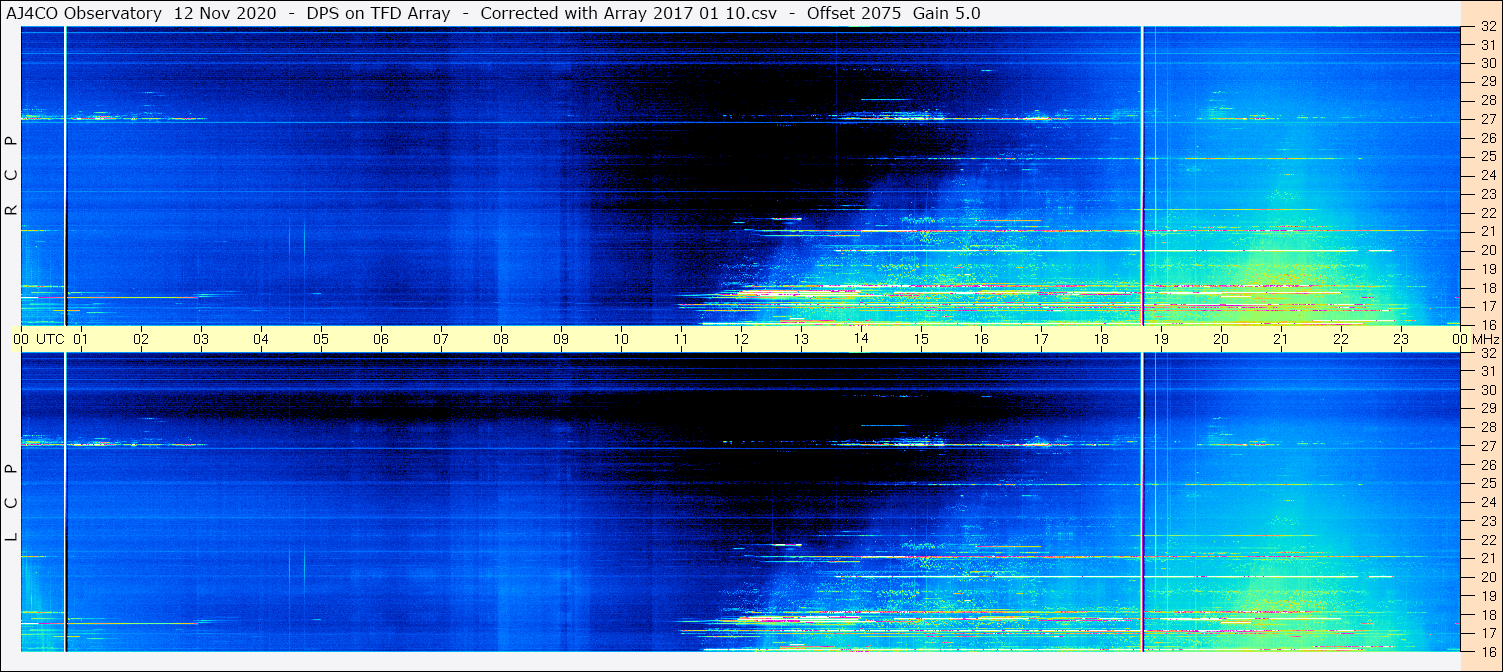Click the 12 hour mark on the UTC axis
This screenshot has height=672, width=1503.
[741, 339]
